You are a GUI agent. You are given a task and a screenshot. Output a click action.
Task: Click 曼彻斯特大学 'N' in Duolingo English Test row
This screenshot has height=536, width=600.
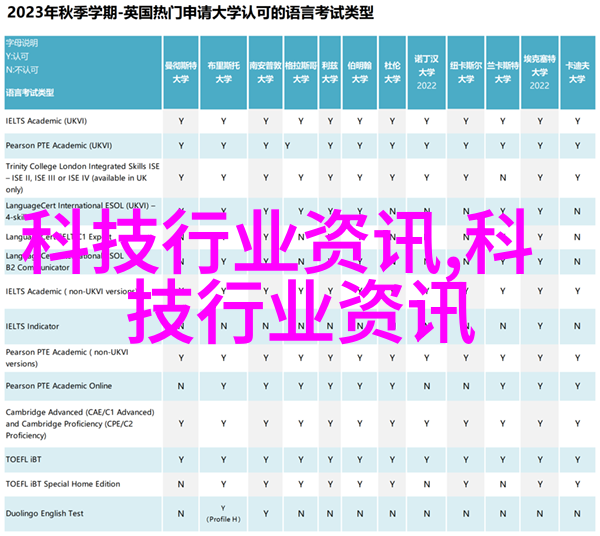pyautogui.click(x=181, y=514)
